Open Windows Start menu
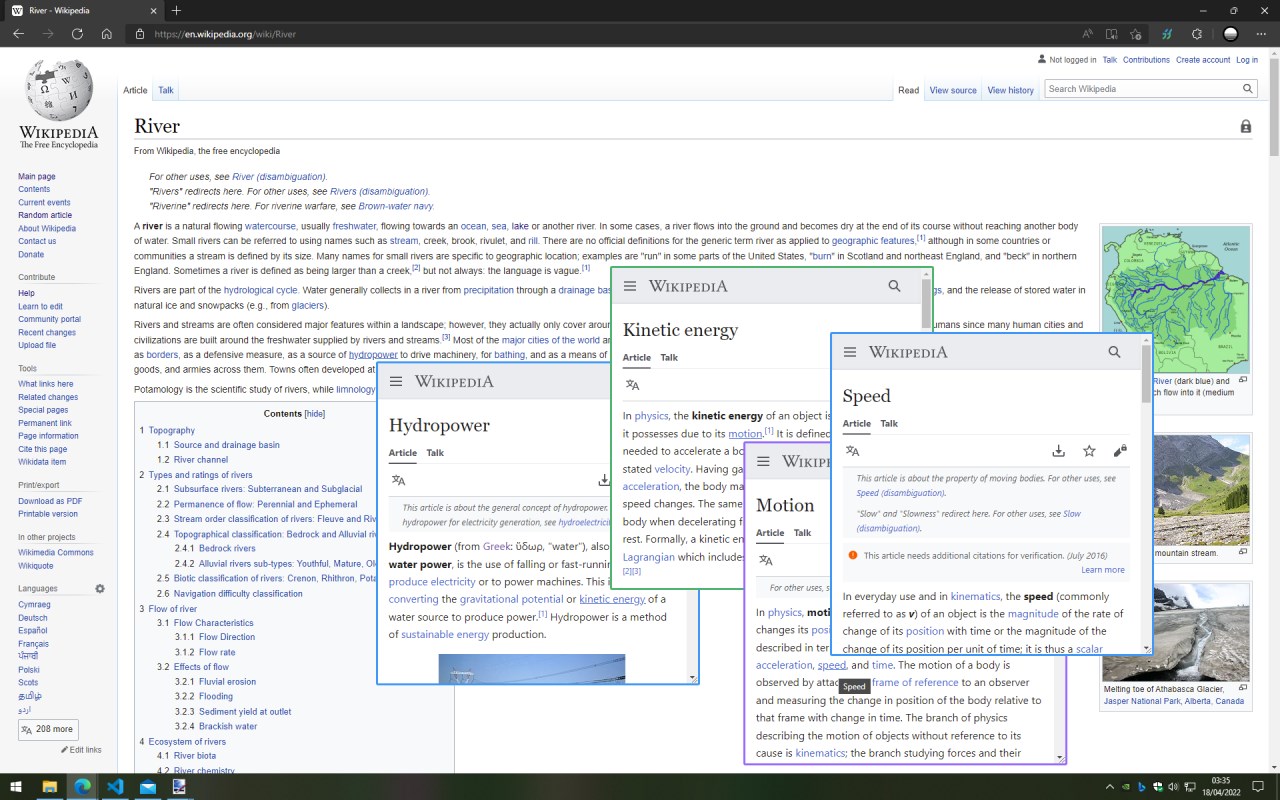Image resolution: width=1280 pixels, height=800 pixels. point(17,787)
